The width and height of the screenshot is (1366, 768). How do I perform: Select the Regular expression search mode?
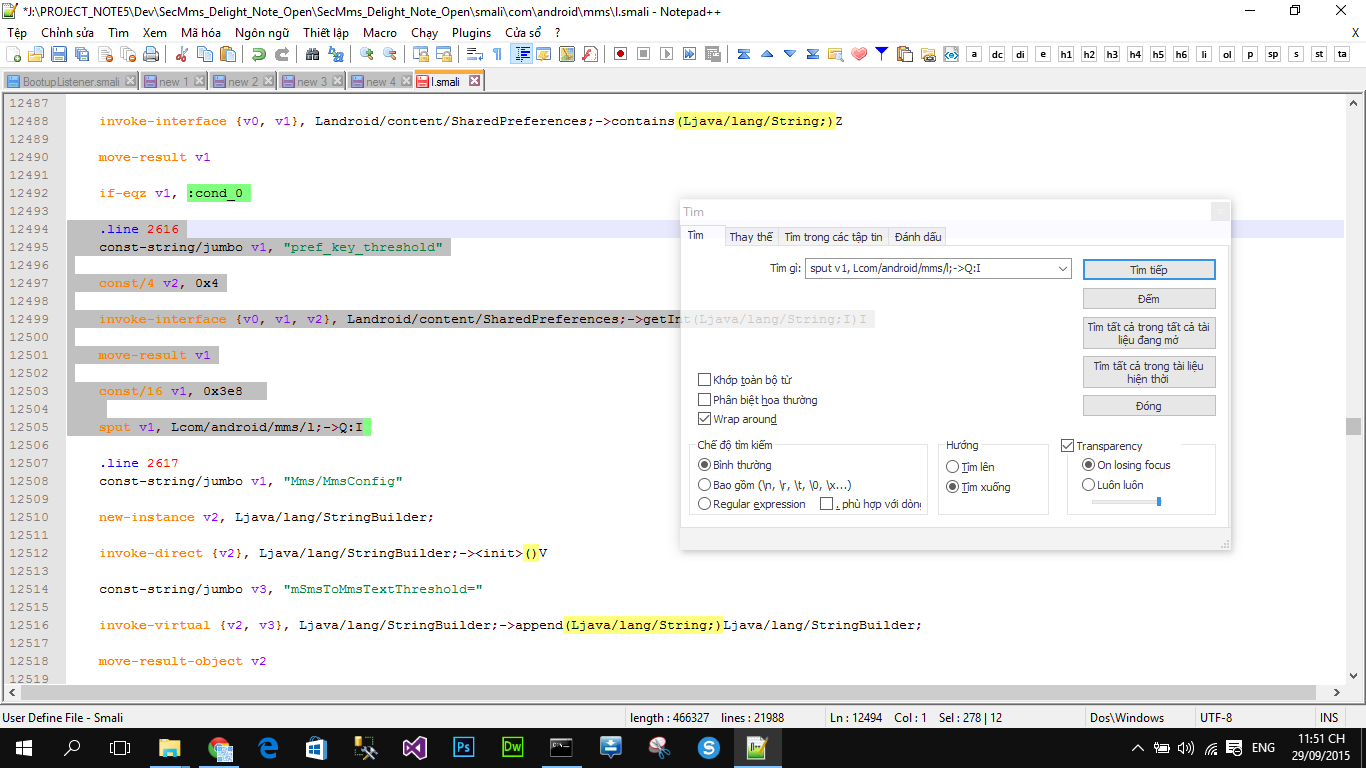(x=705, y=504)
